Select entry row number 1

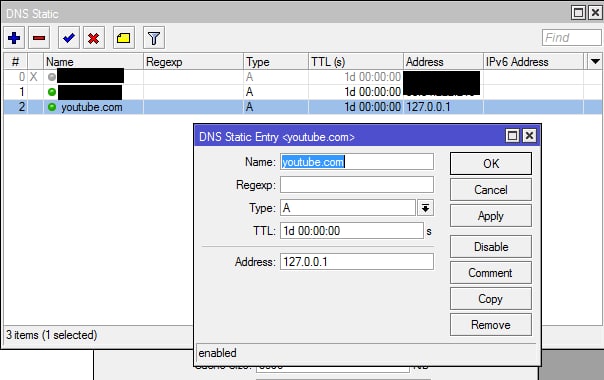[302, 92]
